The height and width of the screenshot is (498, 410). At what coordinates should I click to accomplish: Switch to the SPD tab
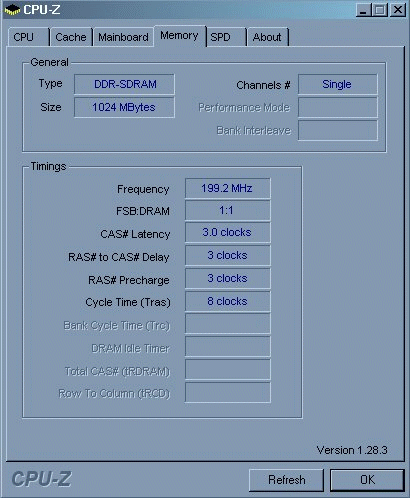click(x=226, y=37)
